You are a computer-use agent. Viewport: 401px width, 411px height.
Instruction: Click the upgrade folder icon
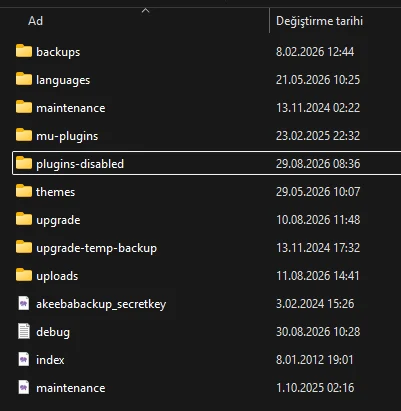(24, 219)
